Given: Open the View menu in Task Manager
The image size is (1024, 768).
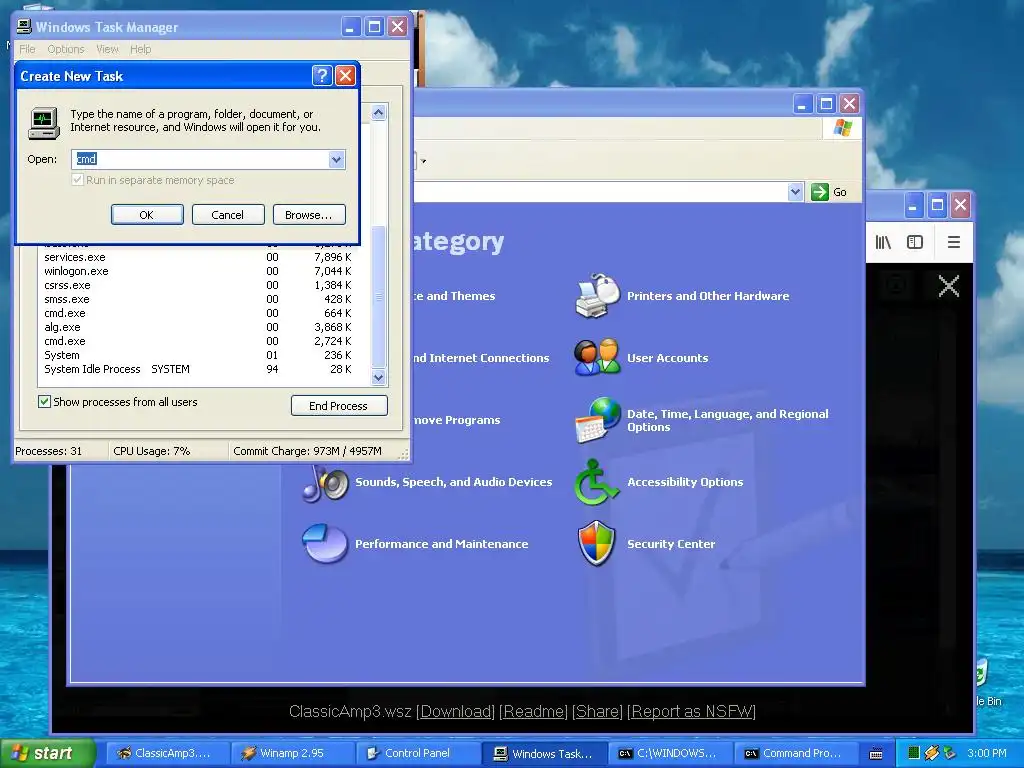Looking at the screenshot, I should (107, 49).
